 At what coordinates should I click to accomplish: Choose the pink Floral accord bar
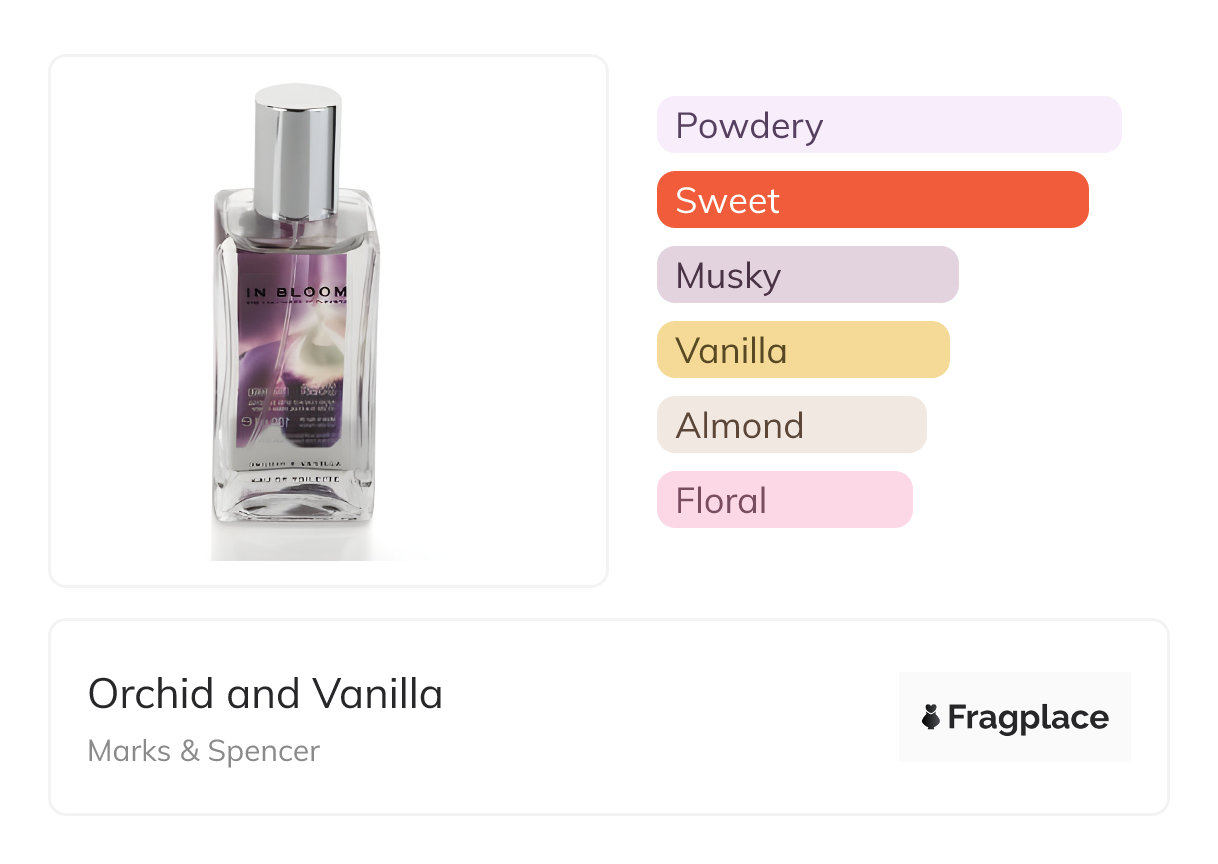coord(784,500)
